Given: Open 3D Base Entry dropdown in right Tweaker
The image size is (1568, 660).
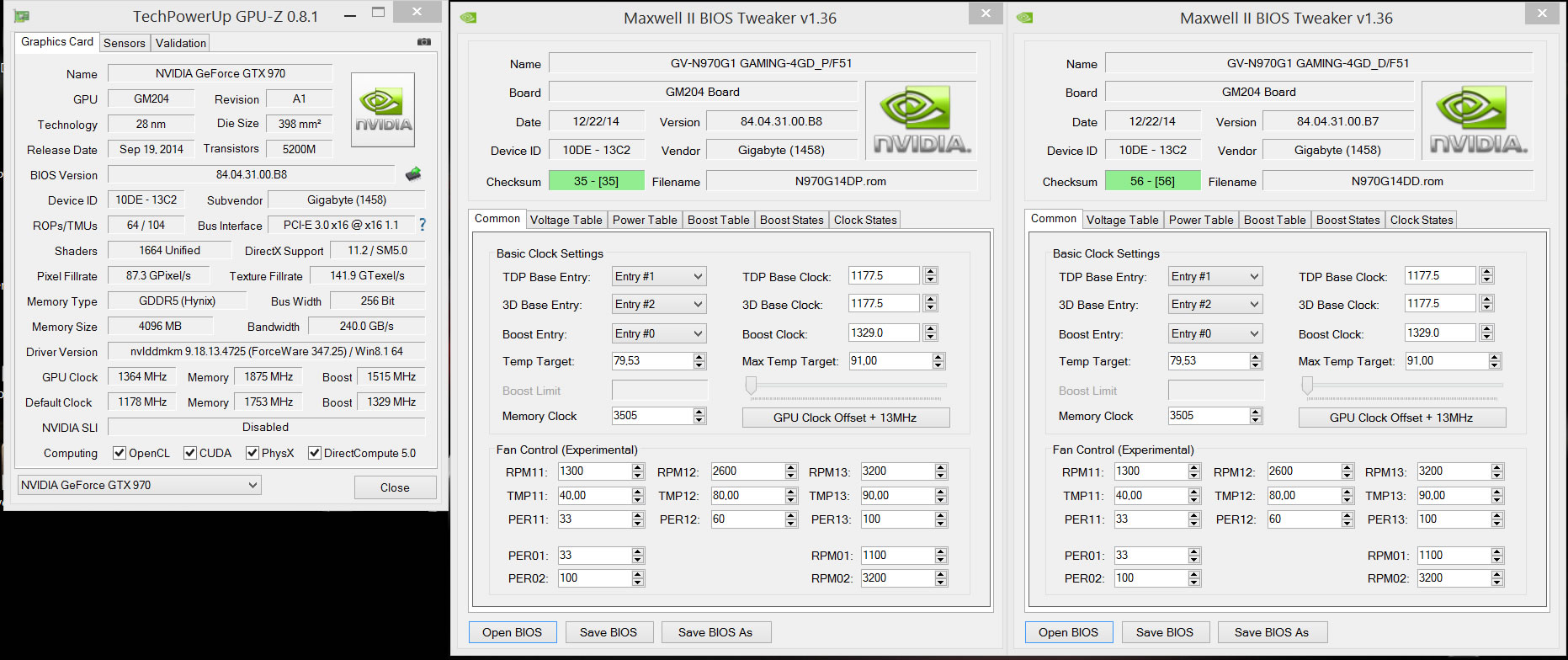Looking at the screenshot, I should click(1215, 304).
